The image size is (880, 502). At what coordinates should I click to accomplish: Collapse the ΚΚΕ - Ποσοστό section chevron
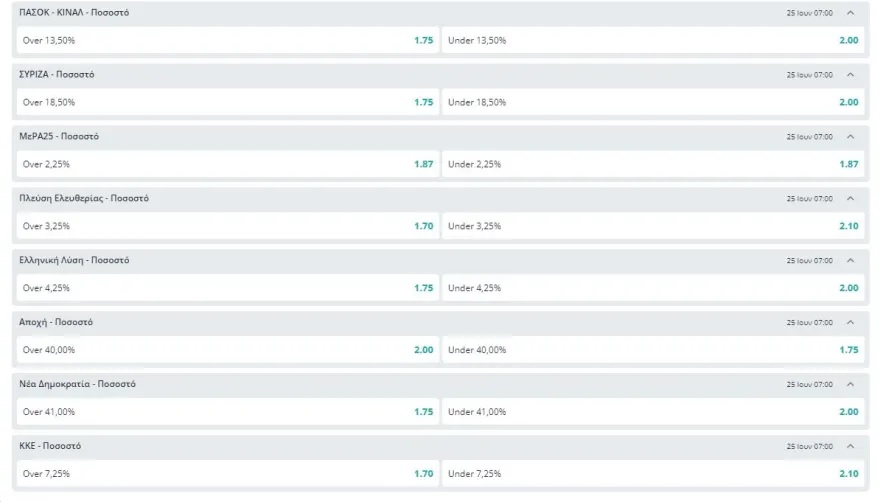(850, 446)
